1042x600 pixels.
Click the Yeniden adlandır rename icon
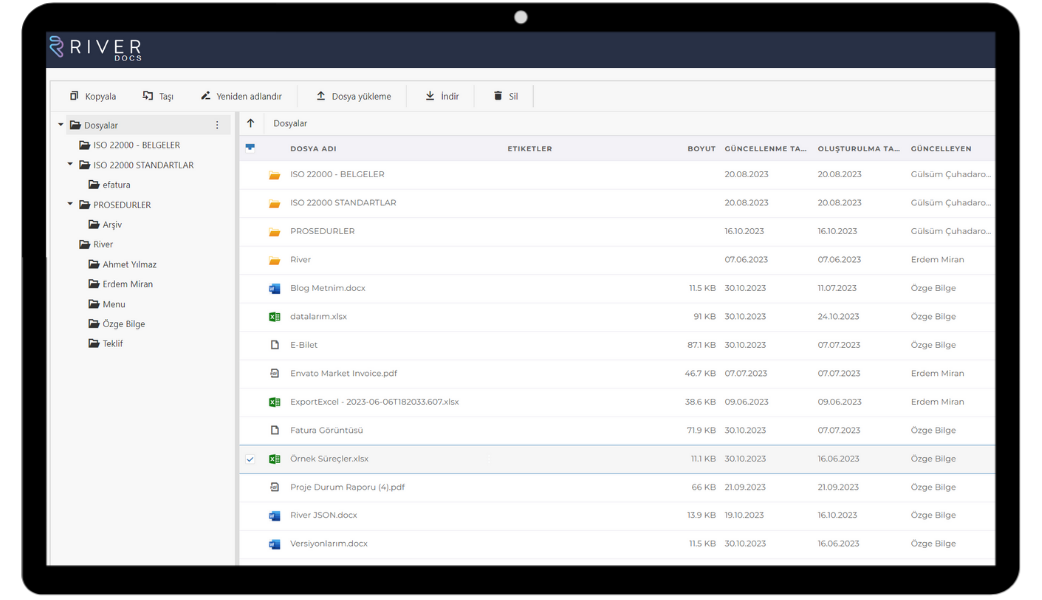[x=206, y=96]
